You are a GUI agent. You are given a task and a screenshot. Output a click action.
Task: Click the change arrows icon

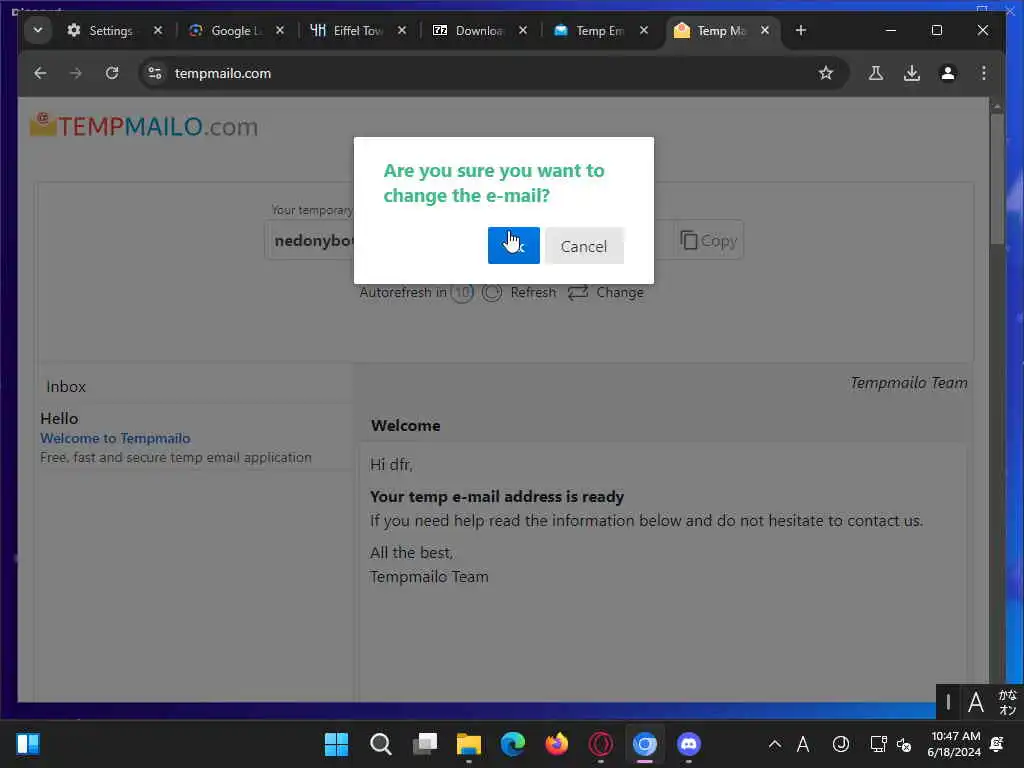click(x=578, y=293)
